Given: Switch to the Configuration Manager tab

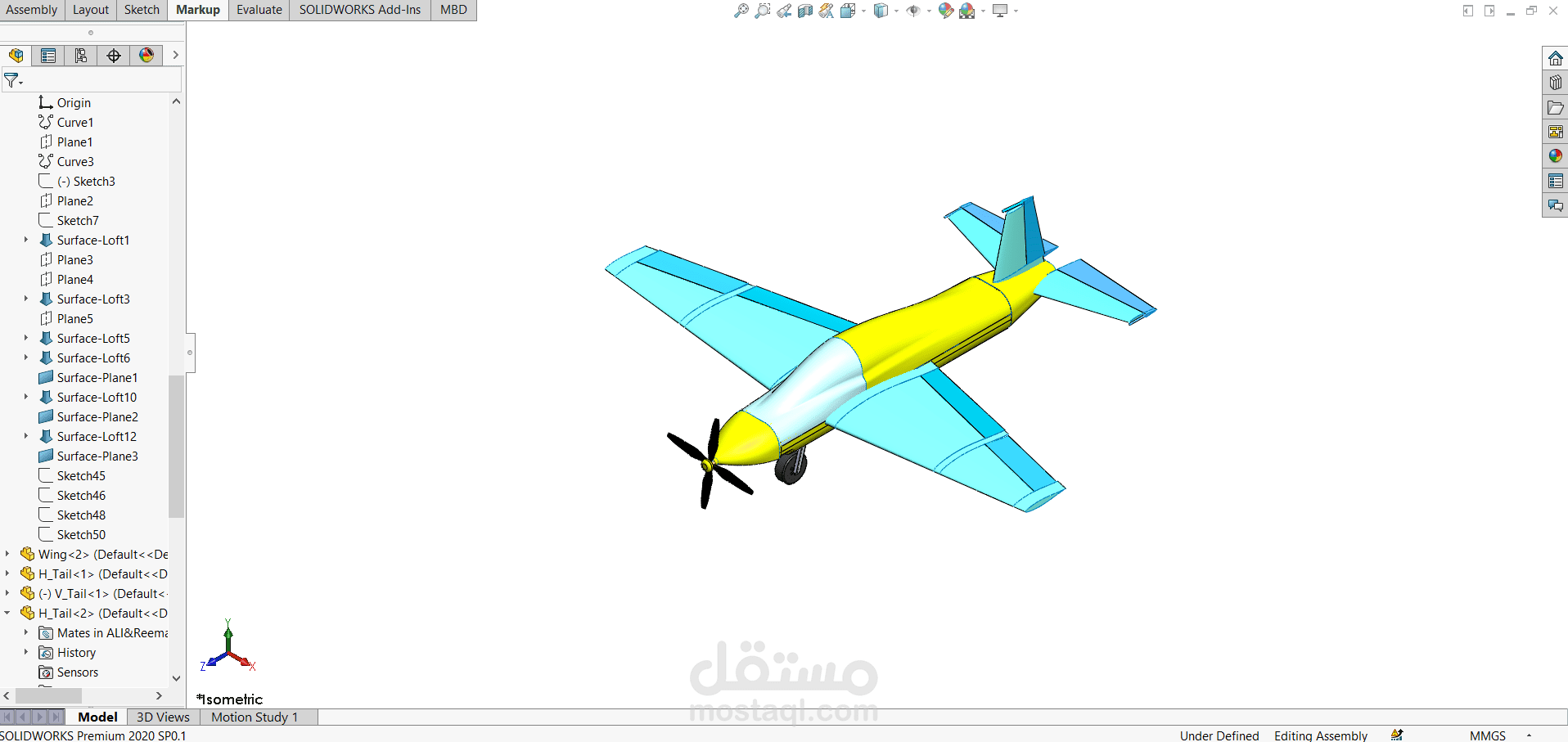Looking at the screenshot, I should (x=80, y=56).
